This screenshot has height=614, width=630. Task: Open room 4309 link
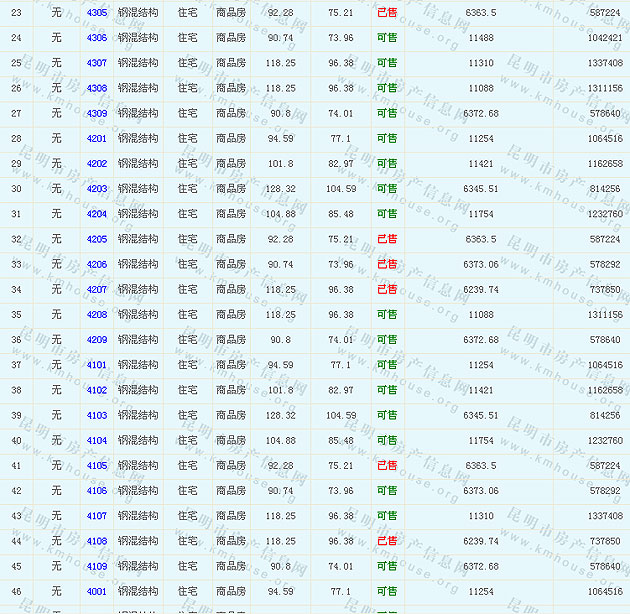pos(97,113)
